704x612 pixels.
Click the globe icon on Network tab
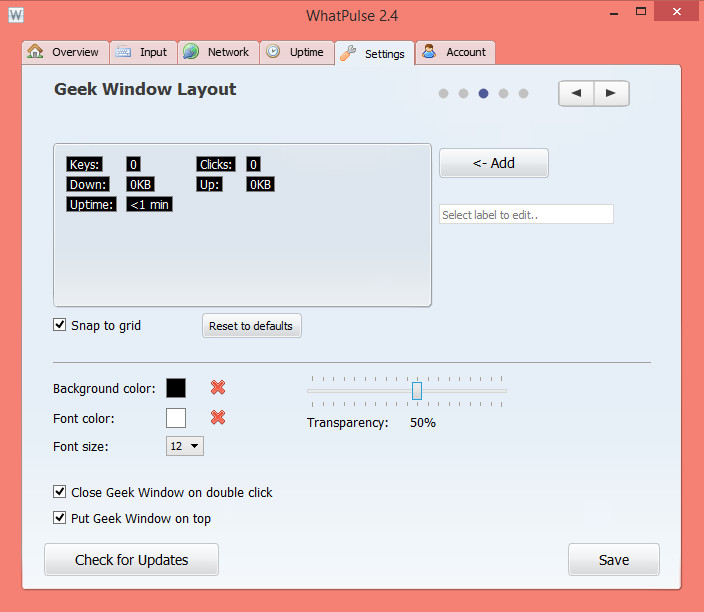[191, 51]
